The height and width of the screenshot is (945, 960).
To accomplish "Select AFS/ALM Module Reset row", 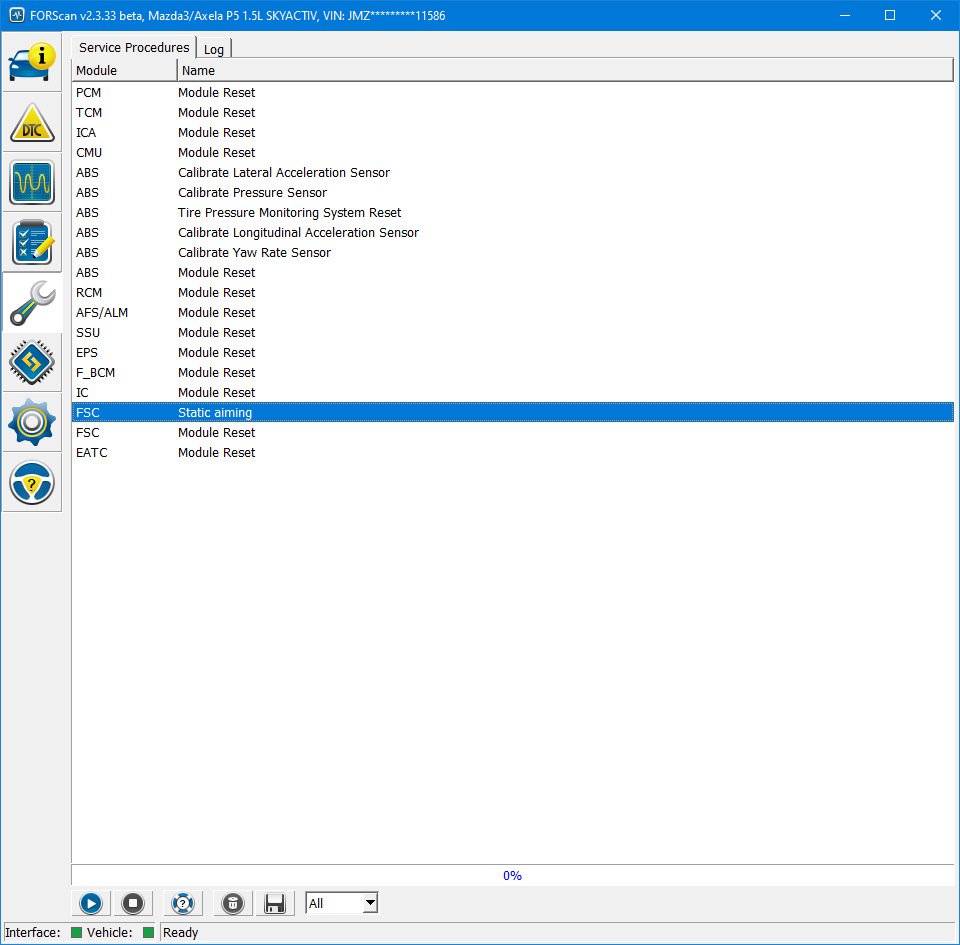I will [512, 313].
